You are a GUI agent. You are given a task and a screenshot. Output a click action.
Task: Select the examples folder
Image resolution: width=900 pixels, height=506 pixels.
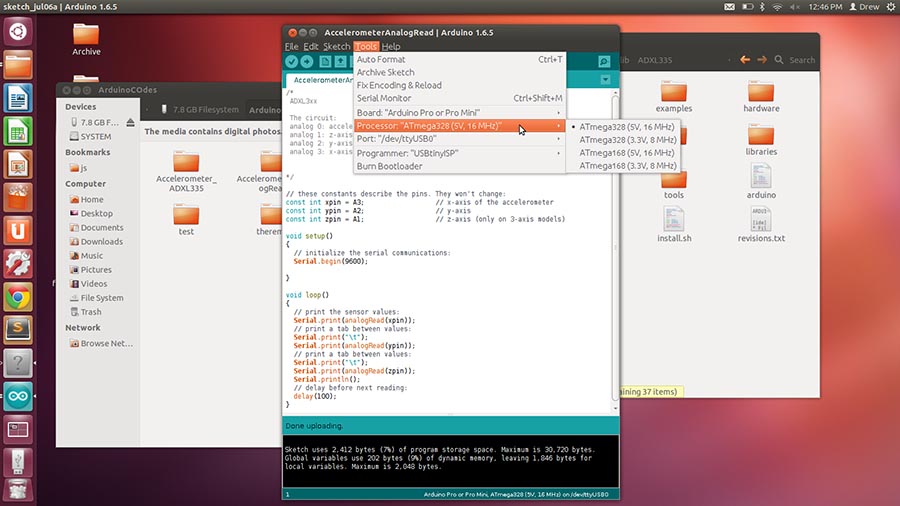(x=674, y=96)
